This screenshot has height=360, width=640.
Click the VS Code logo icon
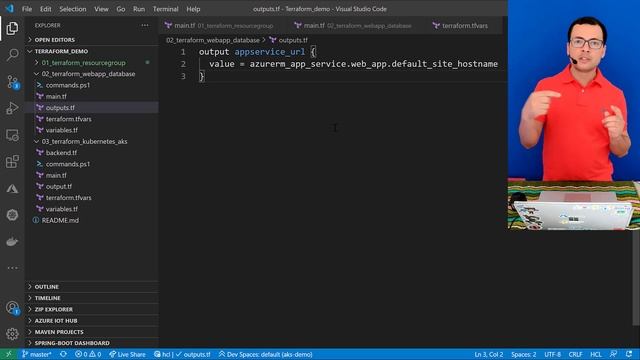[9, 9]
